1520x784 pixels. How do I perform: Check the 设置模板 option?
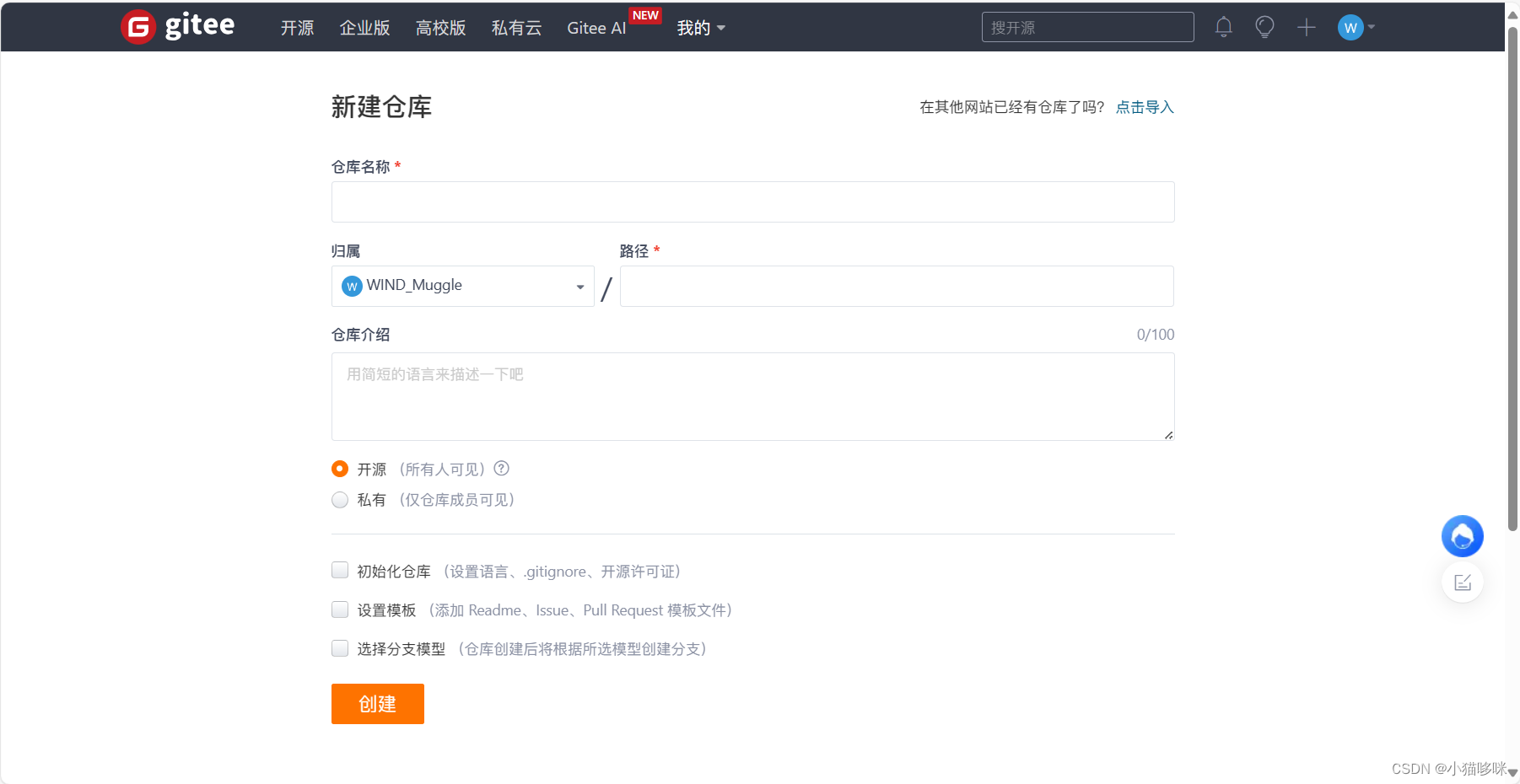[339, 609]
